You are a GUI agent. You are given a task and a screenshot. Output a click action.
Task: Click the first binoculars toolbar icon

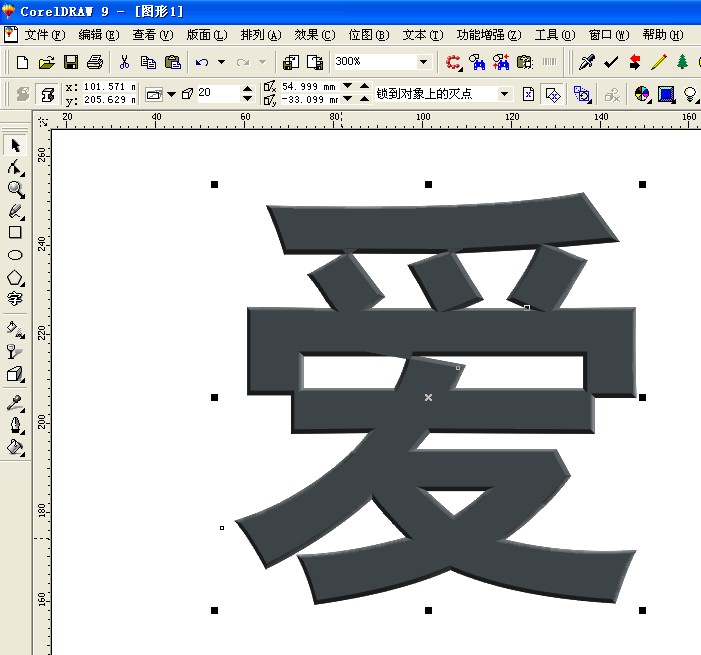pos(477,62)
